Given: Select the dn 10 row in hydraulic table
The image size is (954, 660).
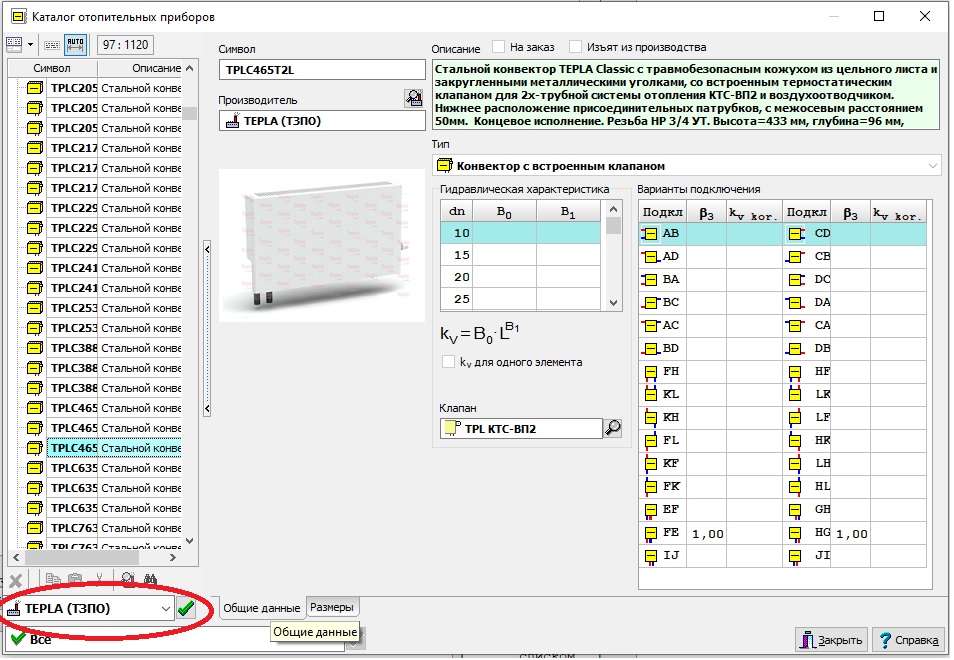Looking at the screenshot, I should (520, 233).
